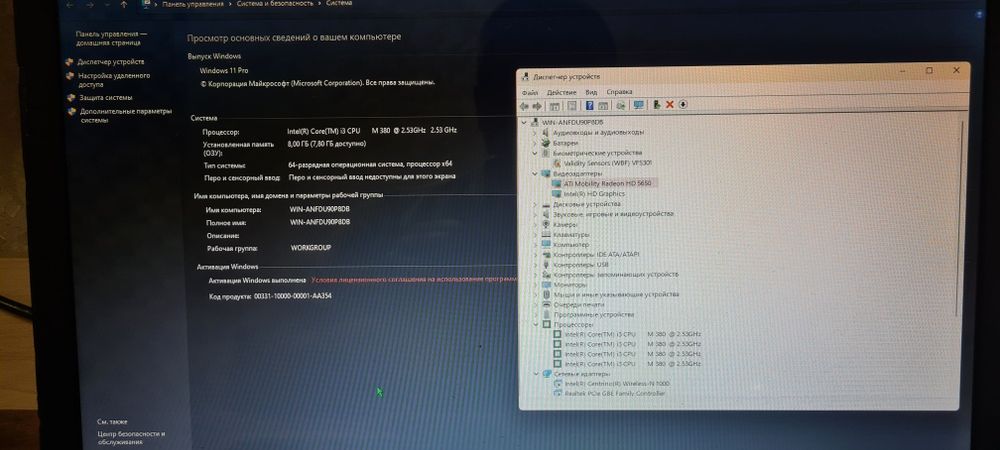Expand the Программные устройства node

tap(536, 315)
